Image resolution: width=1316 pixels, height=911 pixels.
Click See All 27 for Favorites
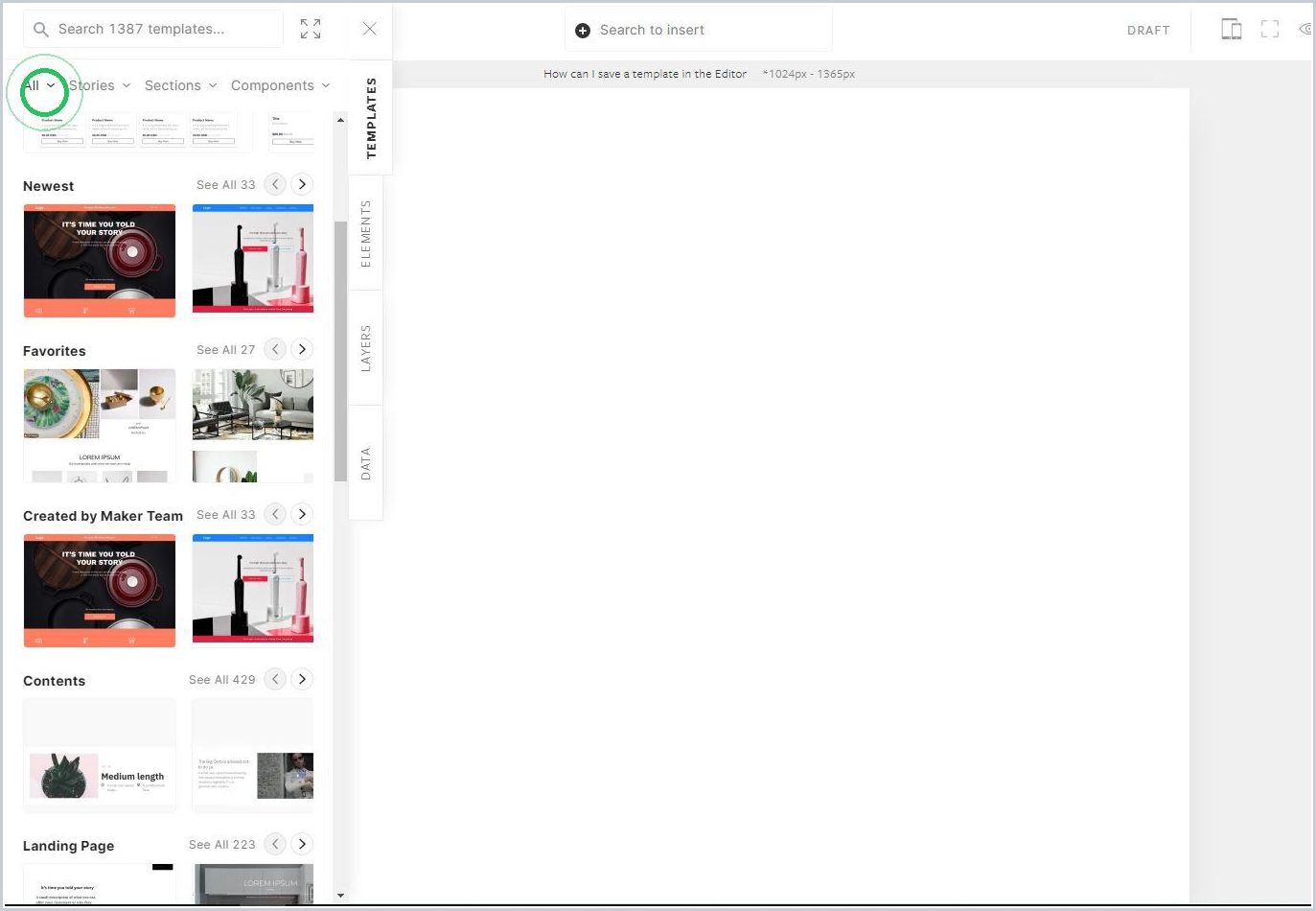click(x=226, y=350)
